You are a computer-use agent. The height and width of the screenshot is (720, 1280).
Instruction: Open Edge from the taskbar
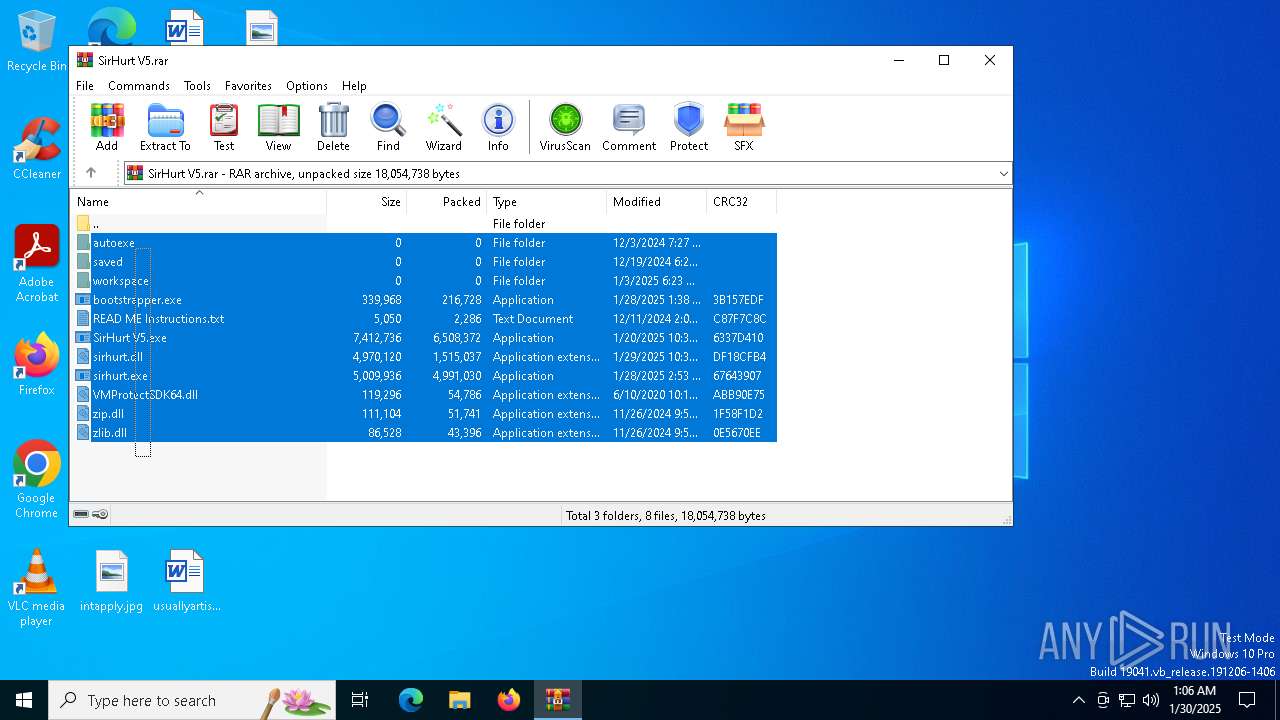tap(411, 700)
